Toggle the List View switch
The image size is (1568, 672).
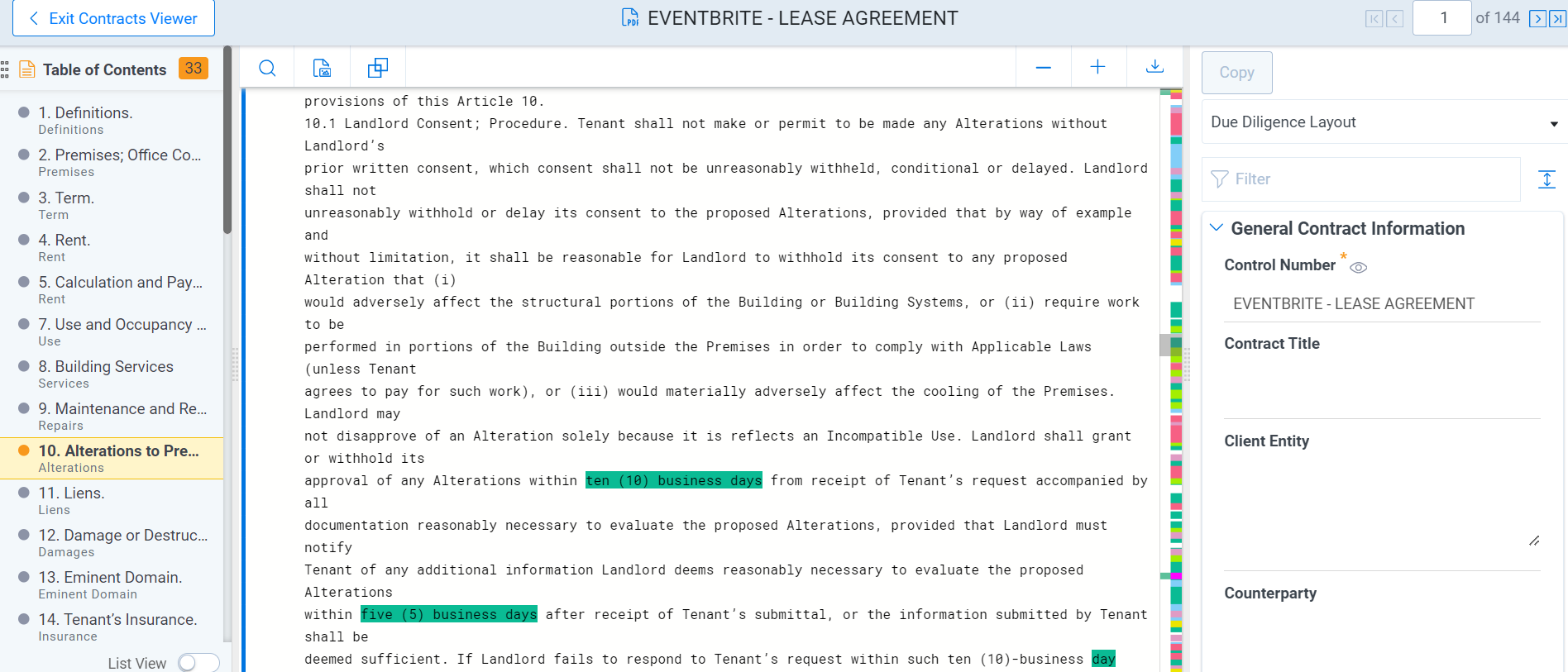pos(198,663)
